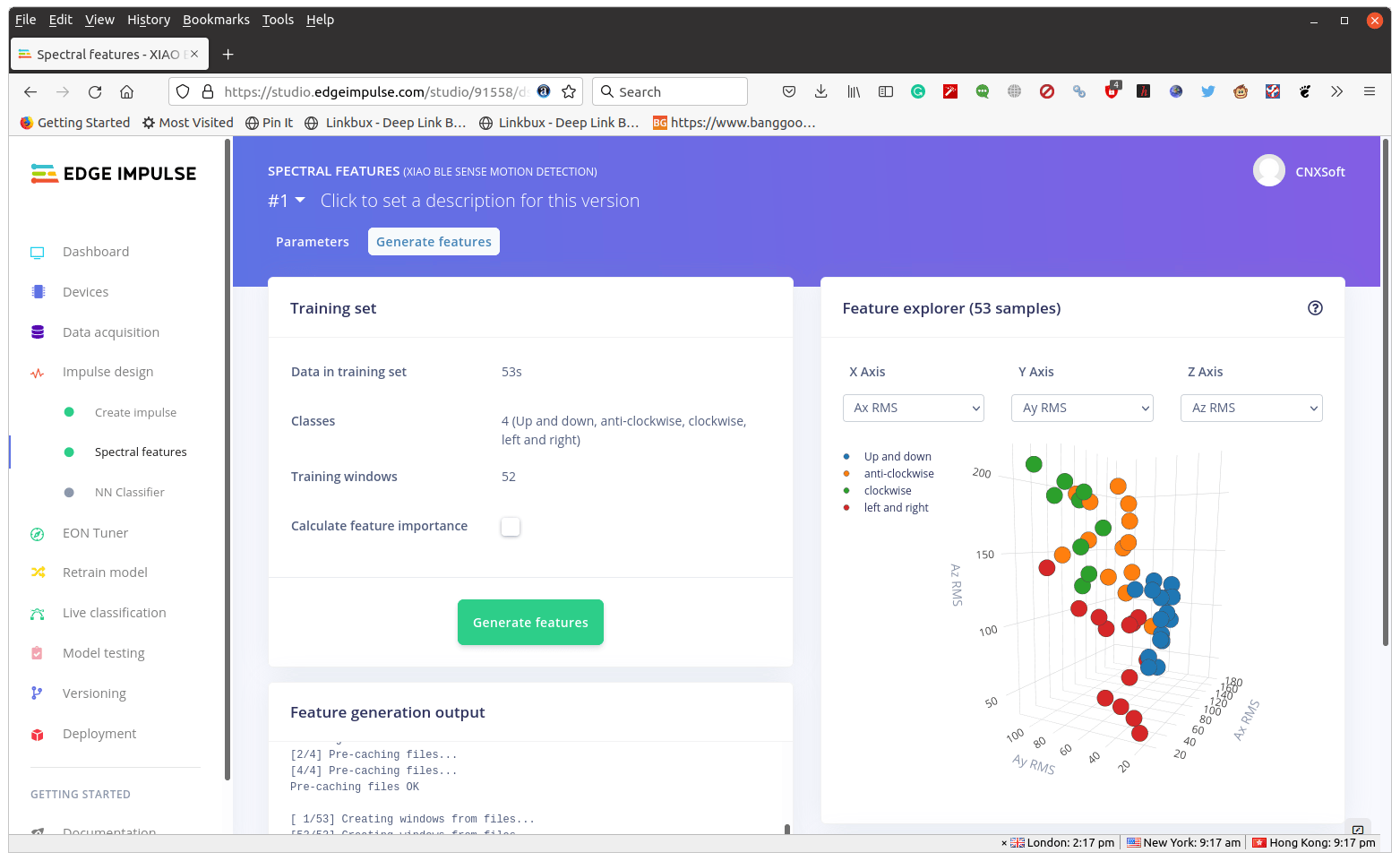This screenshot has height=861, width=1400.
Task: Go back in browser history
Action: [30, 91]
